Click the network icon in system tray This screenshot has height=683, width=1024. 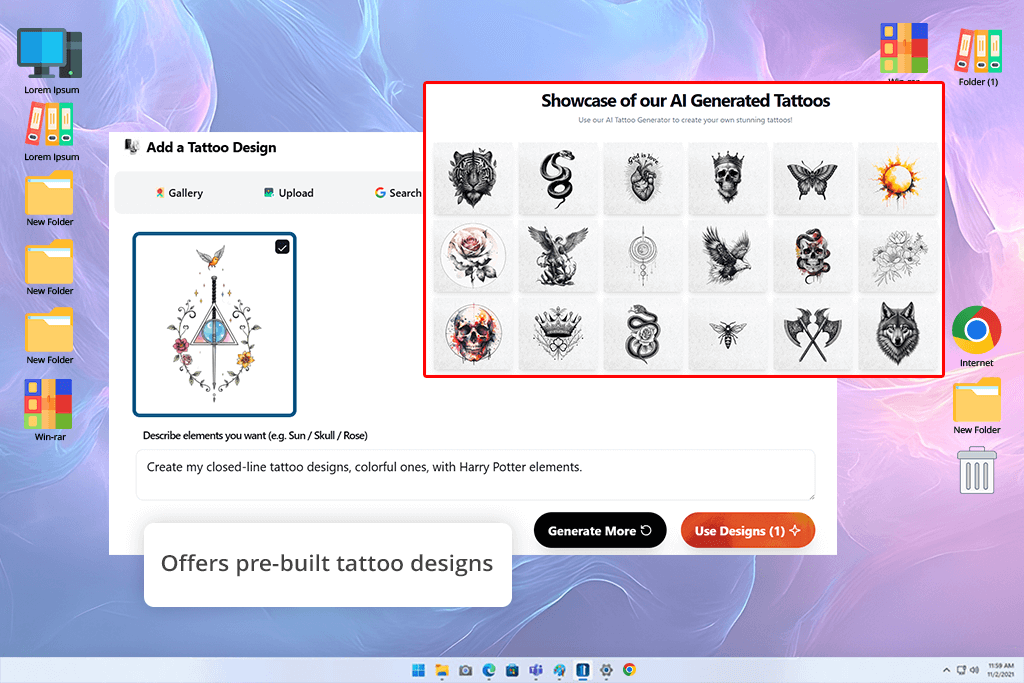[x=961, y=670]
